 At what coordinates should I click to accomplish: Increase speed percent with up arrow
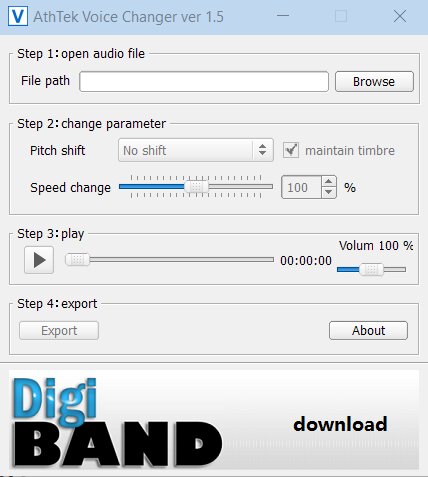click(x=329, y=182)
